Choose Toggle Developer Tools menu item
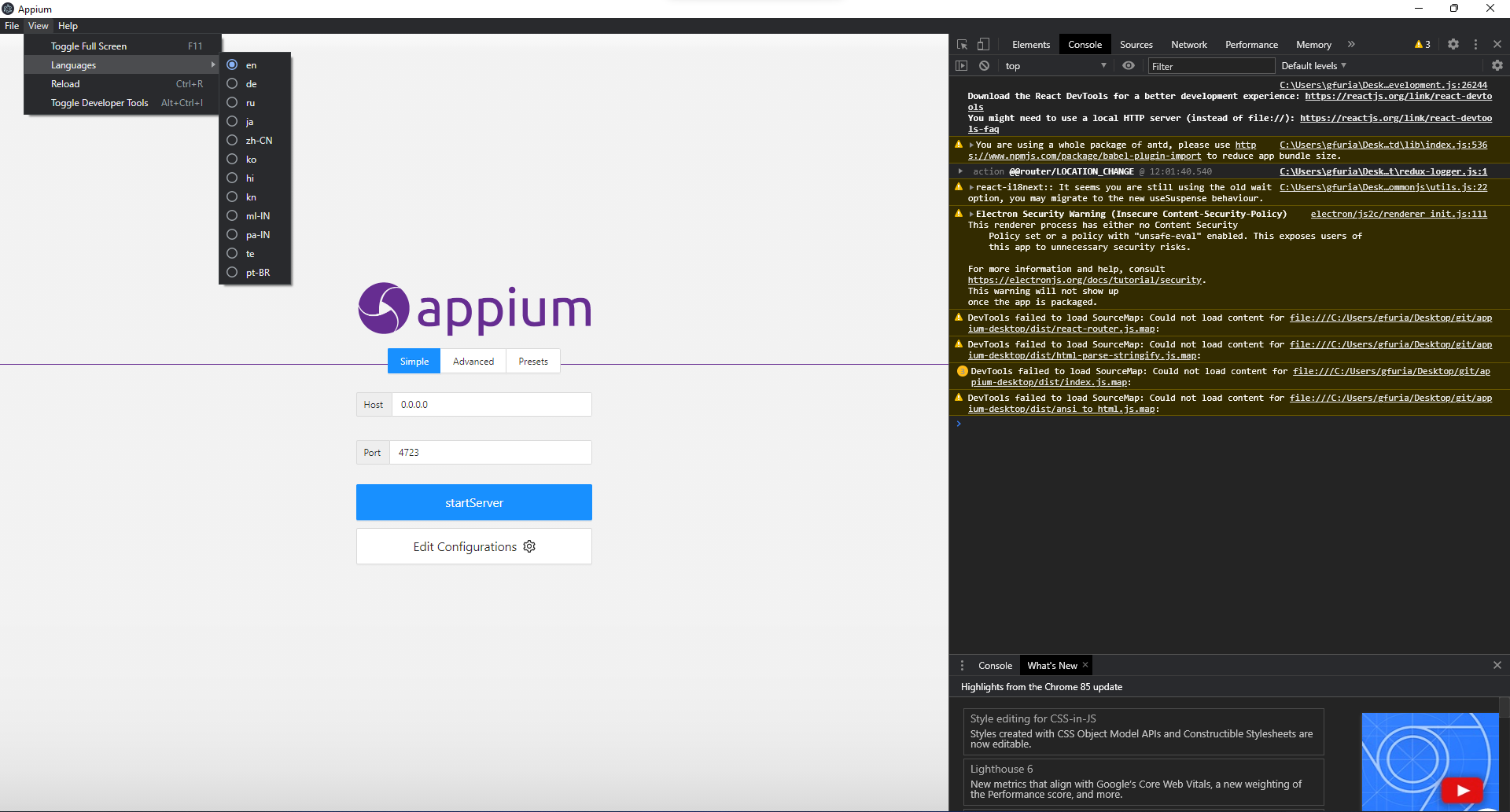 click(122, 103)
